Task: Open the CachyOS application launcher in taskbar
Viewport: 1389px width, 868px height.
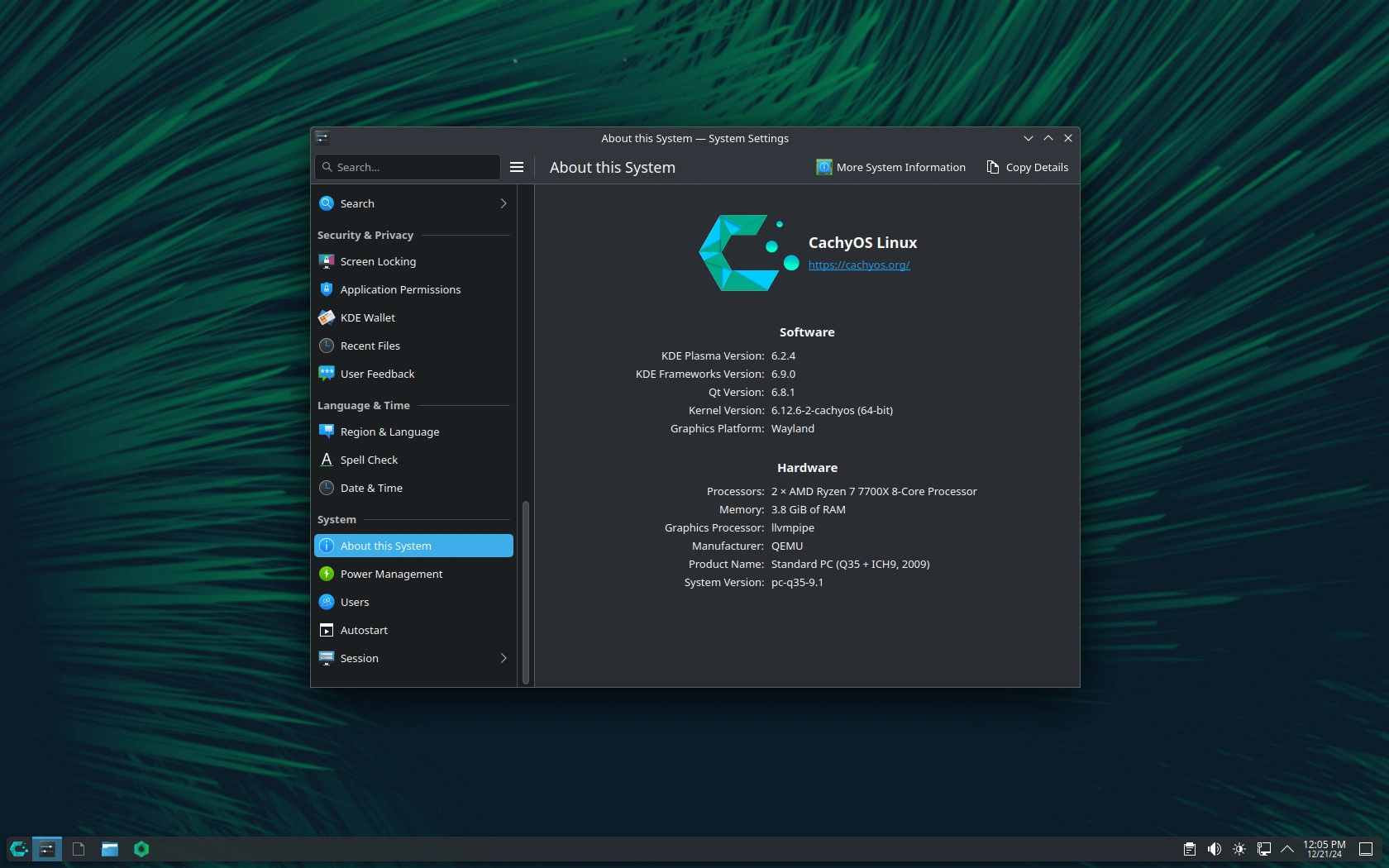Action: 18,849
